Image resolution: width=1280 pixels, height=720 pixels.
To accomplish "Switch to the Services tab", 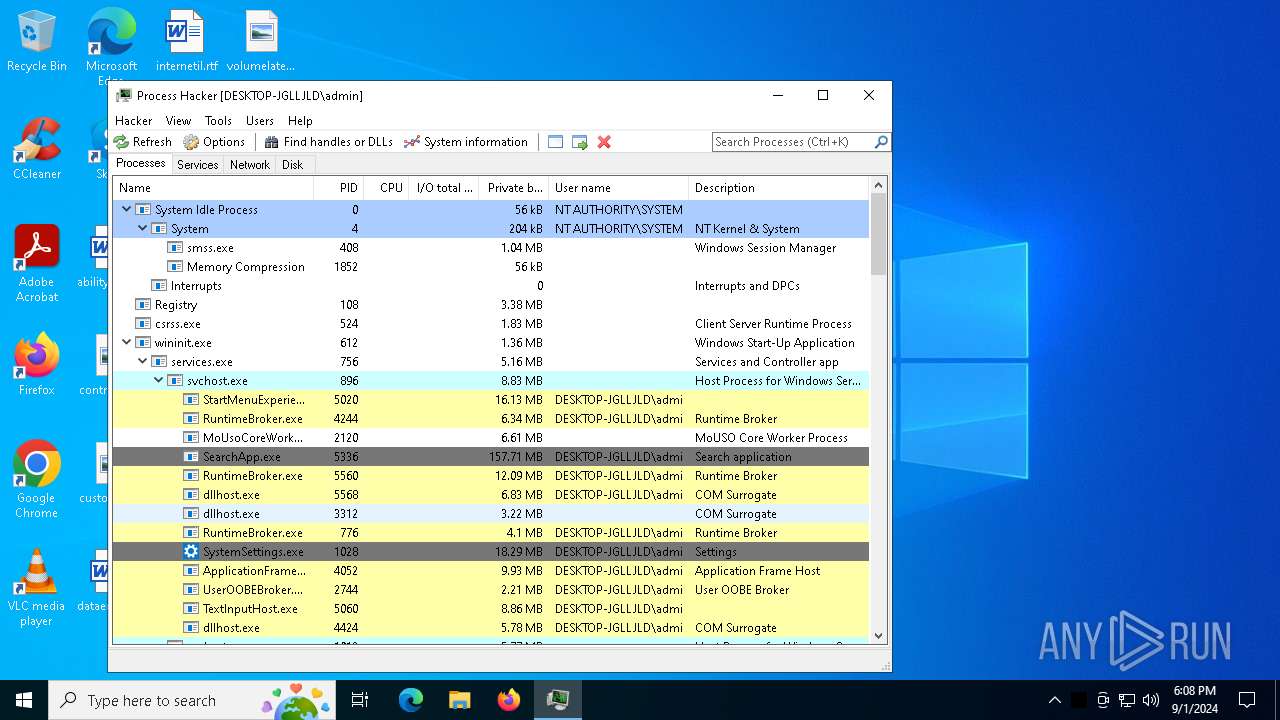I will click(x=198, y=165).
